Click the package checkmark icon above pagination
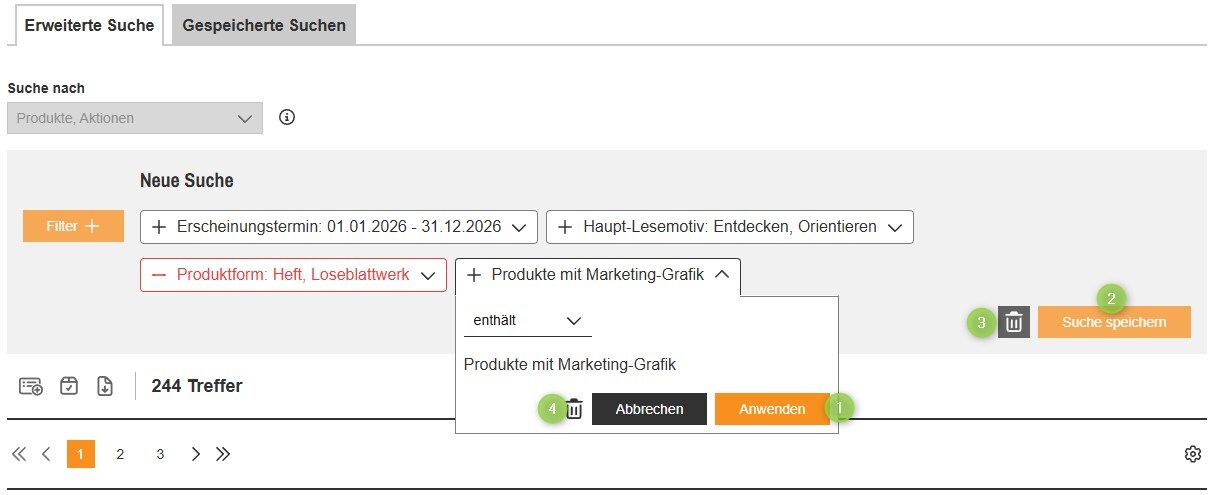Screen dimensions: 1216x495 (68, 386)
